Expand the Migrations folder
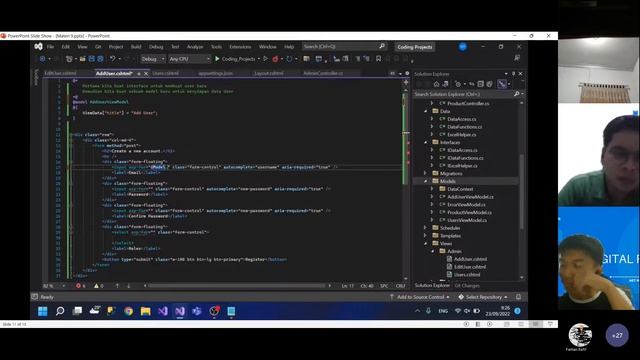 point(425,173)
